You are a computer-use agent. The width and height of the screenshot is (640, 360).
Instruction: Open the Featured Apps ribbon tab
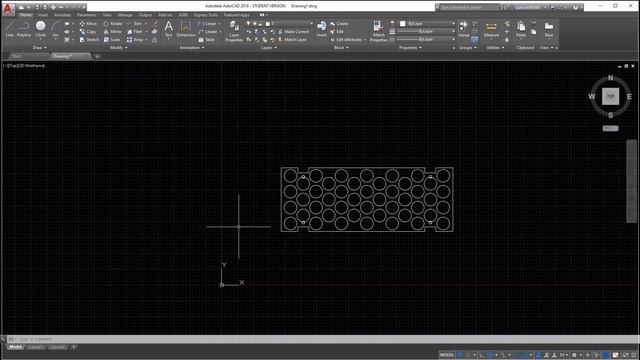click(237, 15)
